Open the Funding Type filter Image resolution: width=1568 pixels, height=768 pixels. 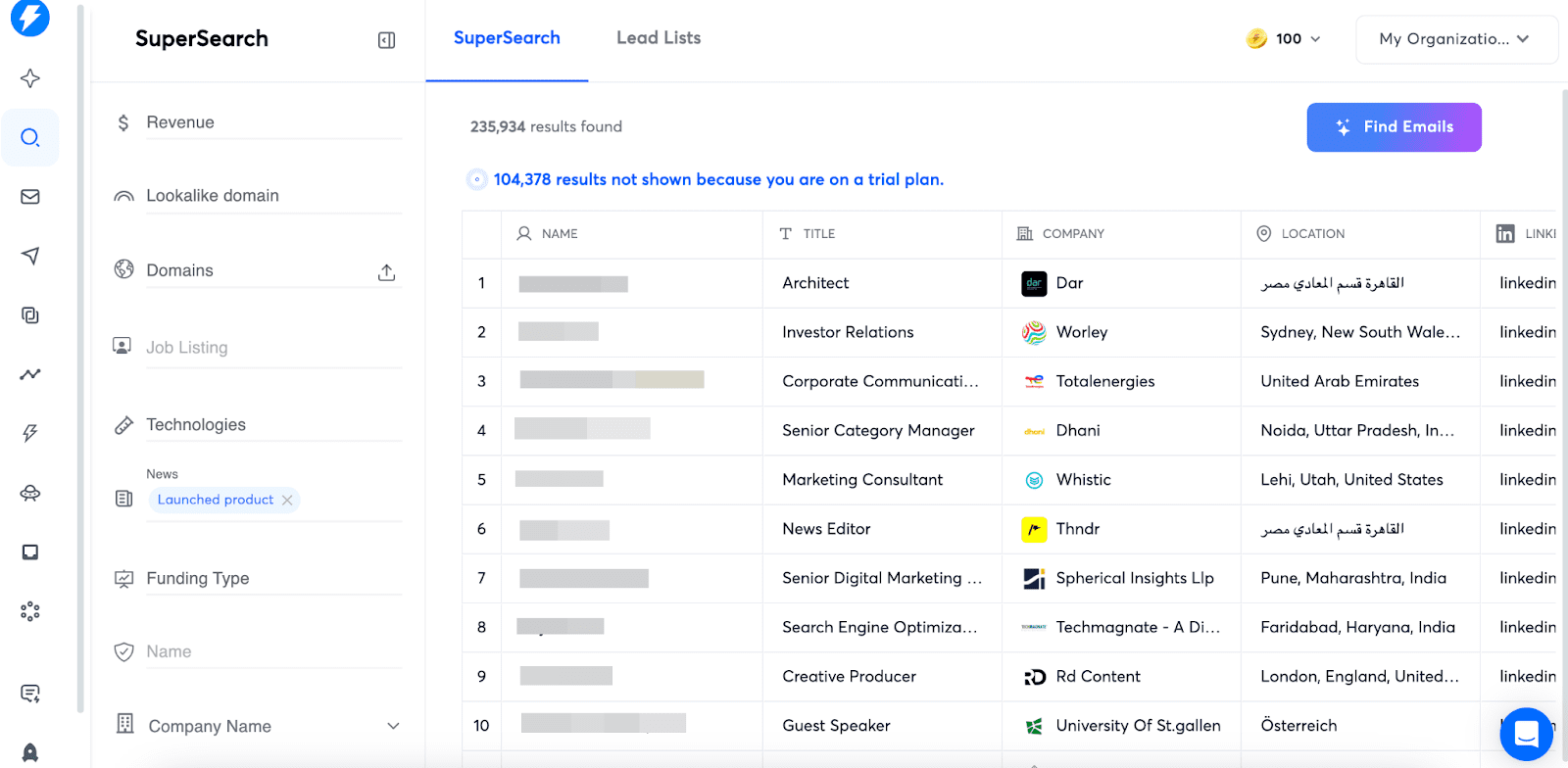point(272,579)
